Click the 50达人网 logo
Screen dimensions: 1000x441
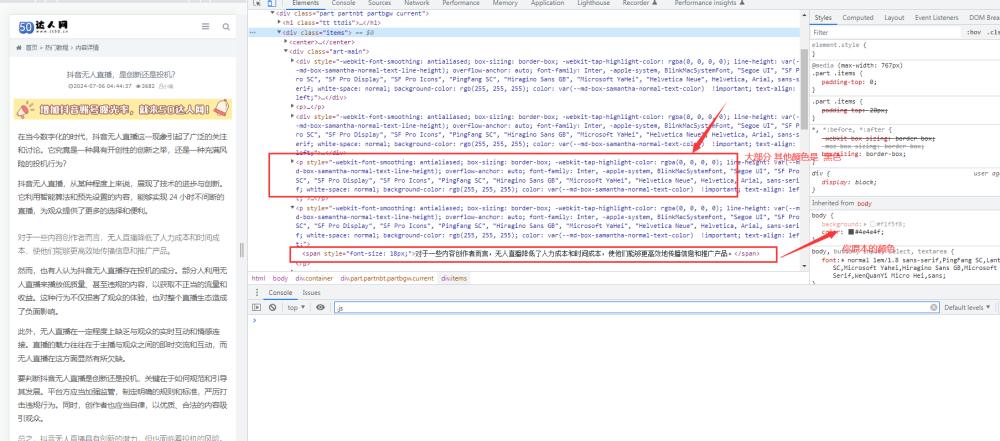click(43, 27)
